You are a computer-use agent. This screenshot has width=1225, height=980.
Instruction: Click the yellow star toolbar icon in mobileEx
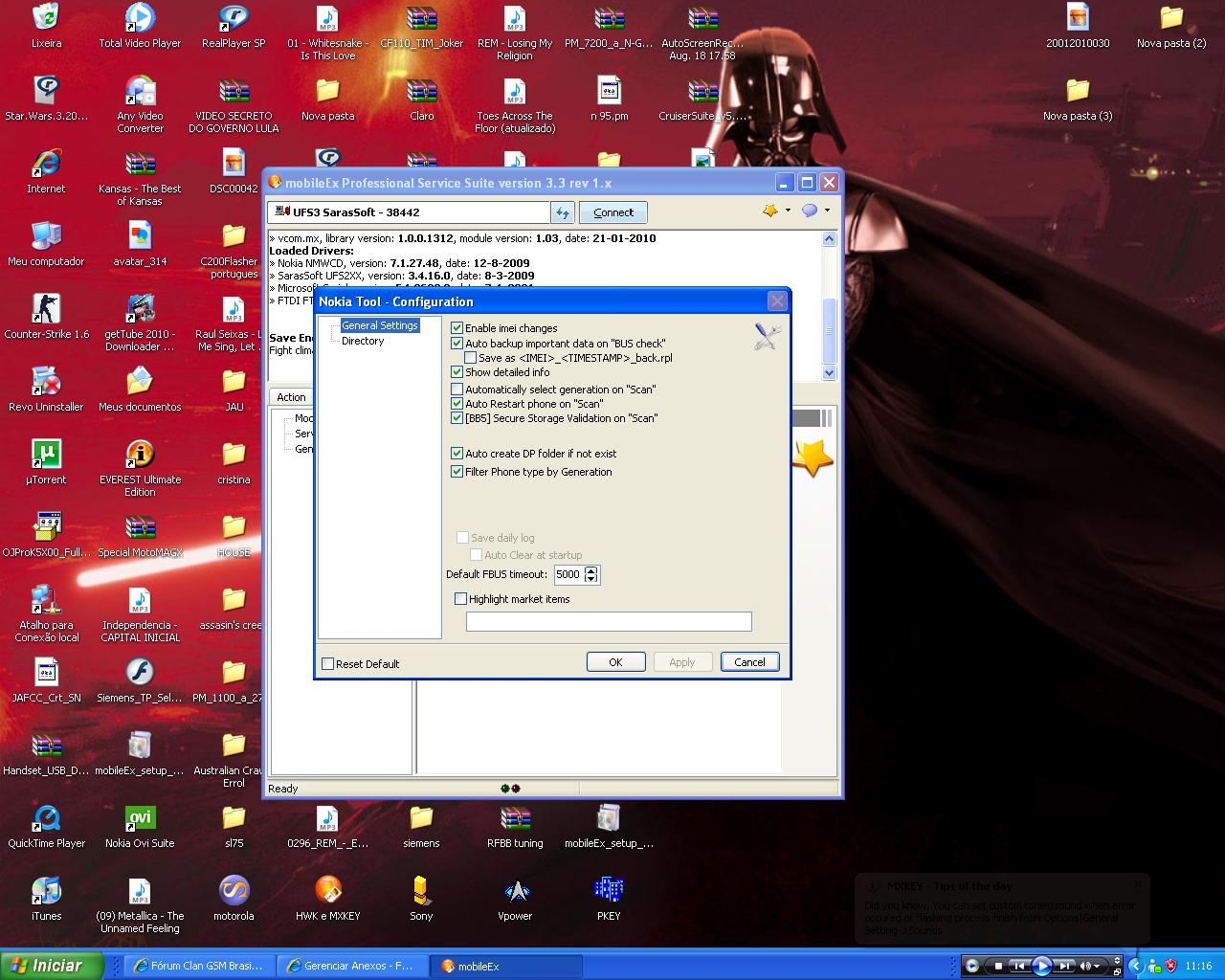pyautogui.click(x=770, y=211)
